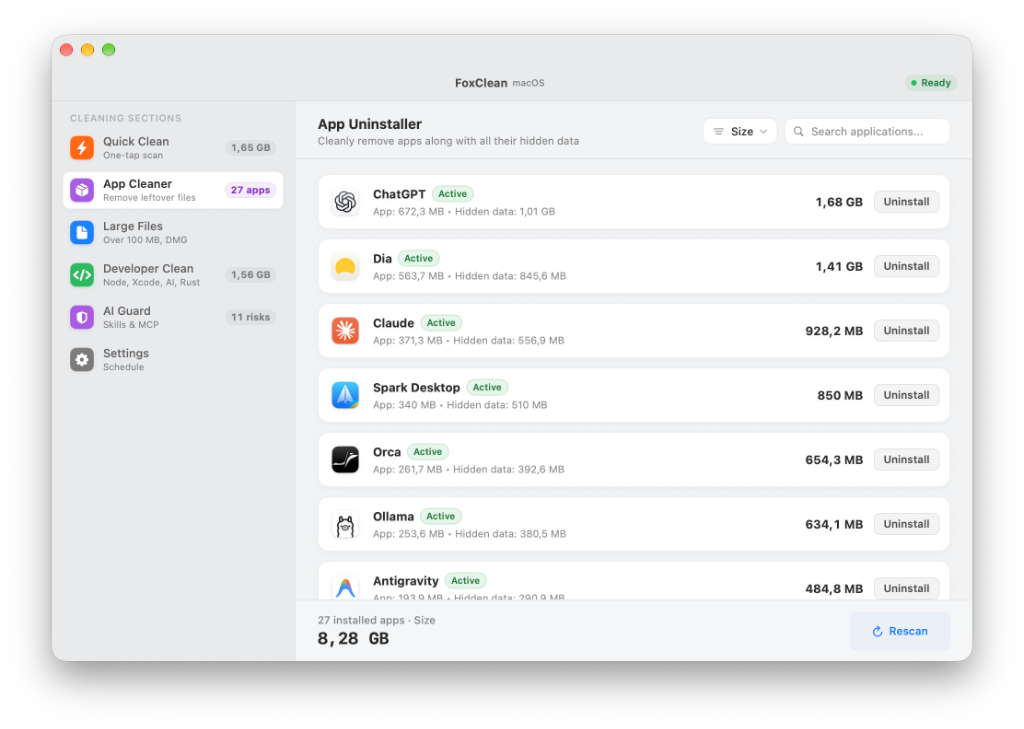Click the Orca app icon
This screenshot has height=729, width=1024.
pos(345,460)
